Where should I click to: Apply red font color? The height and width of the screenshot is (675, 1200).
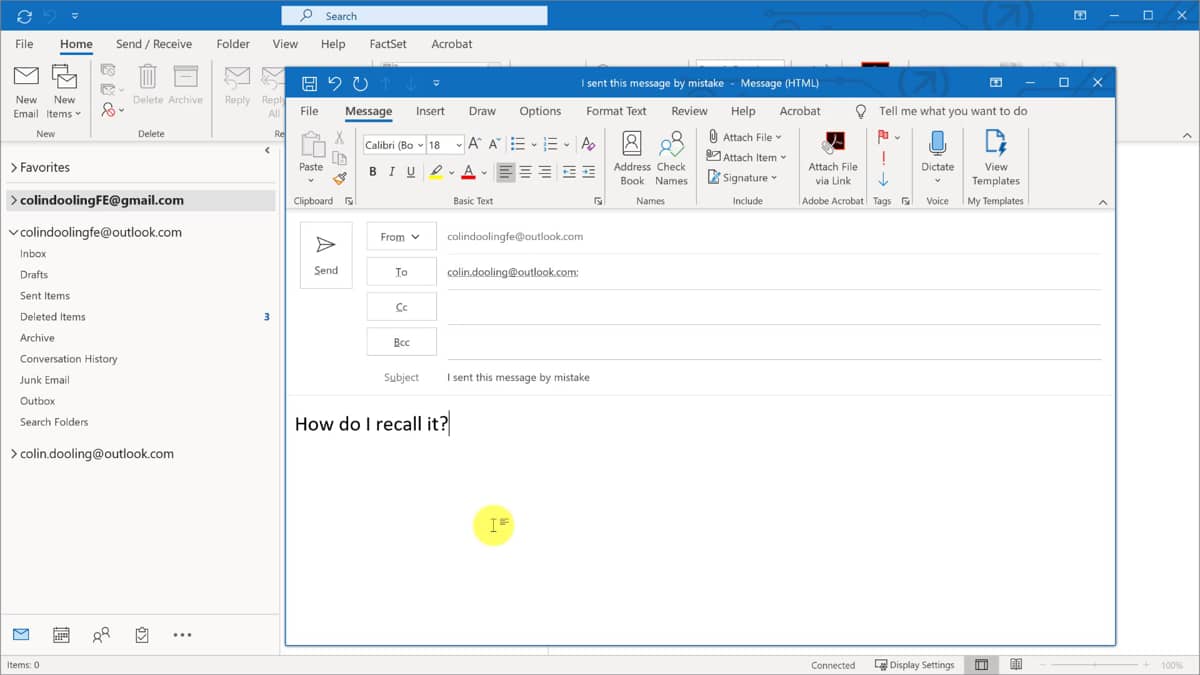click(468, 172)
